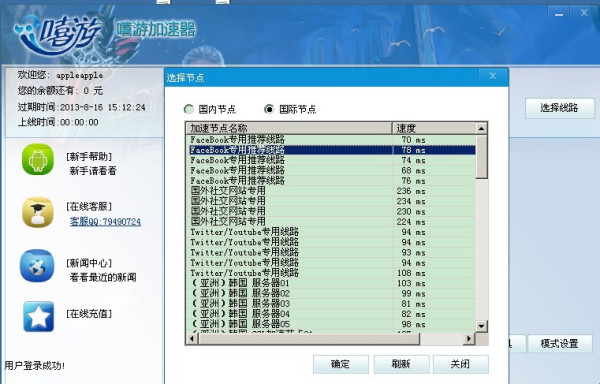Image resolution: width=600 pixels, height=384 pixels.
Task: Select the 国内节点 radio button
Action: [189, 109]
